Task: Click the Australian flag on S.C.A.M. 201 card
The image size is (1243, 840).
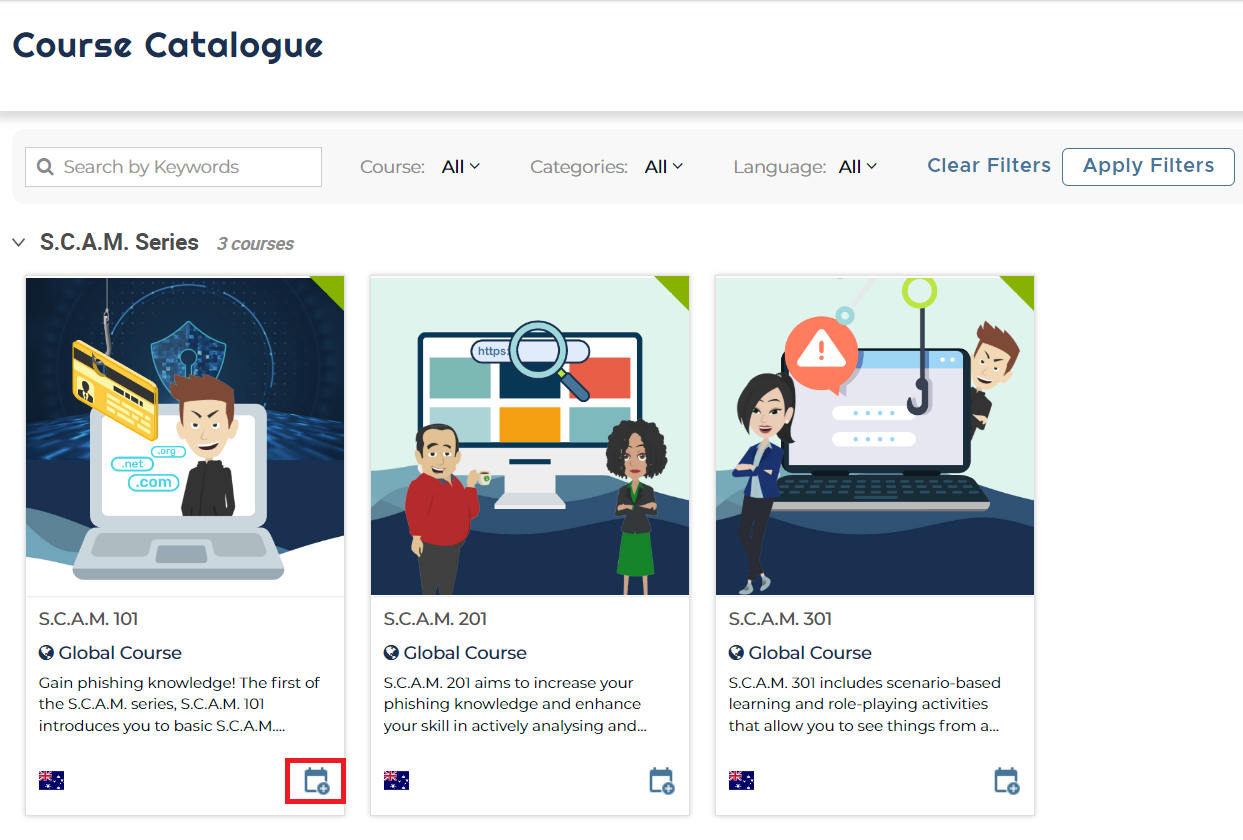Action: point(396,780)
